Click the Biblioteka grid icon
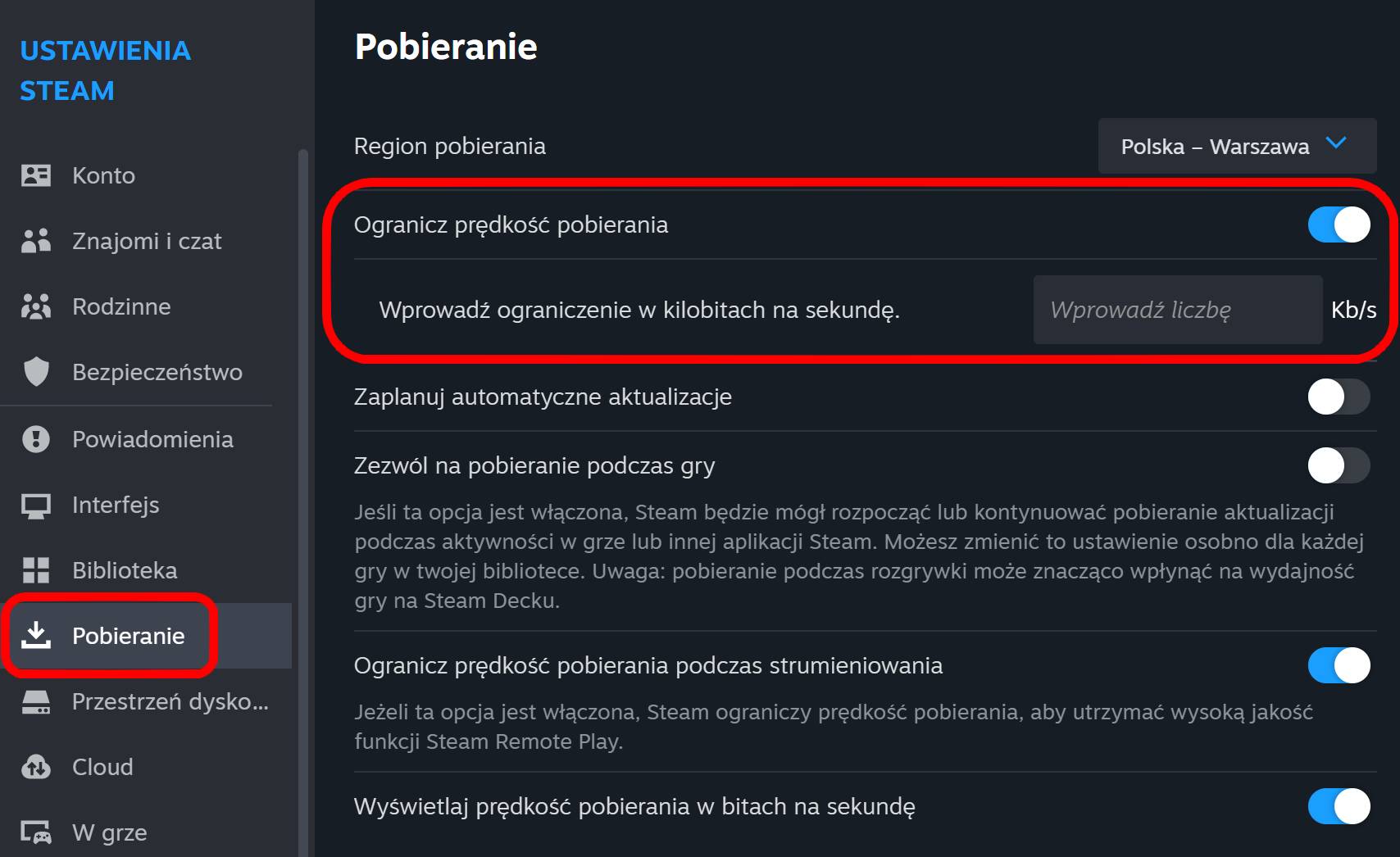This screenshot has height=857, width=1400. 36,570
